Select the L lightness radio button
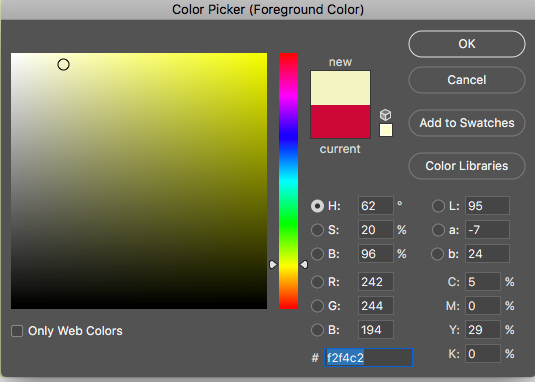The width and height of the screenshot is (535, 382). point(438,206)
